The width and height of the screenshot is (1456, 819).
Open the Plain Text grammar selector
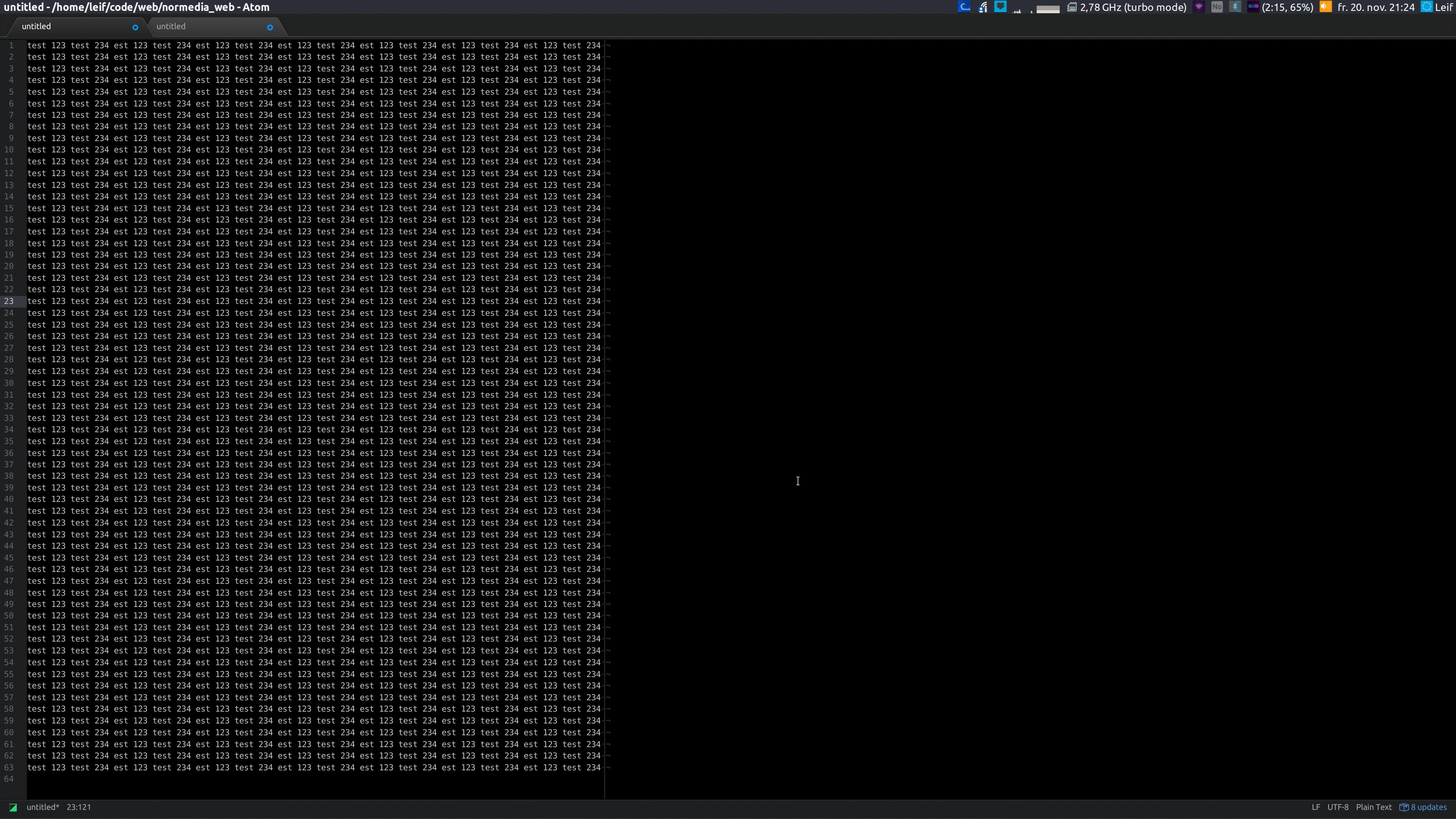[1374, 807]
